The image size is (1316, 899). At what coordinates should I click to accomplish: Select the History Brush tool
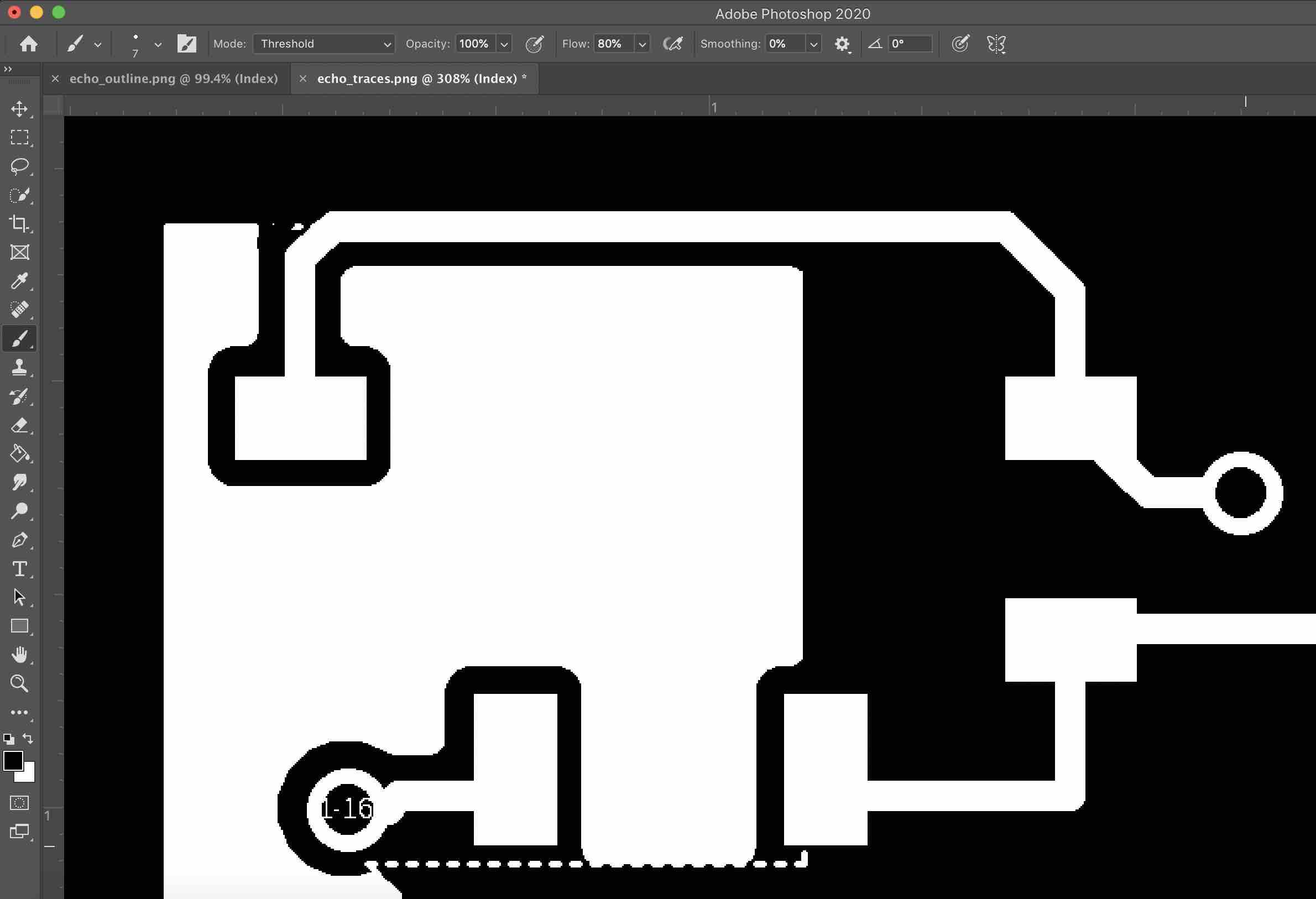point(20,396)
